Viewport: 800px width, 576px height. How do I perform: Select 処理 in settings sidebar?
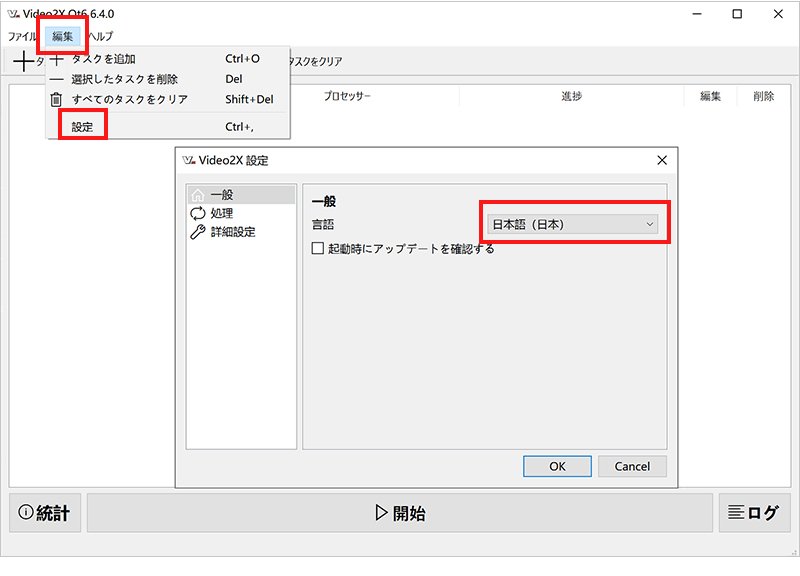click(x=241, y=213)
